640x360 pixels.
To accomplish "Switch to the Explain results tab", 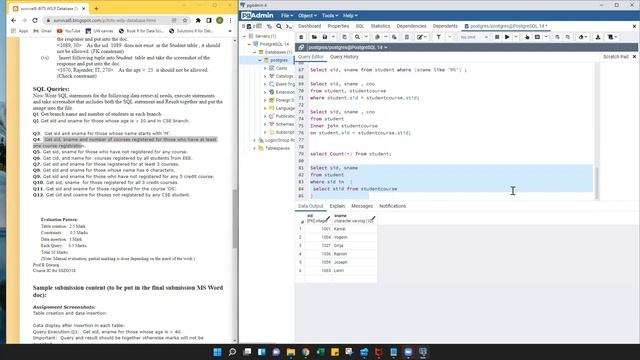I will click(x=337, y=206).
